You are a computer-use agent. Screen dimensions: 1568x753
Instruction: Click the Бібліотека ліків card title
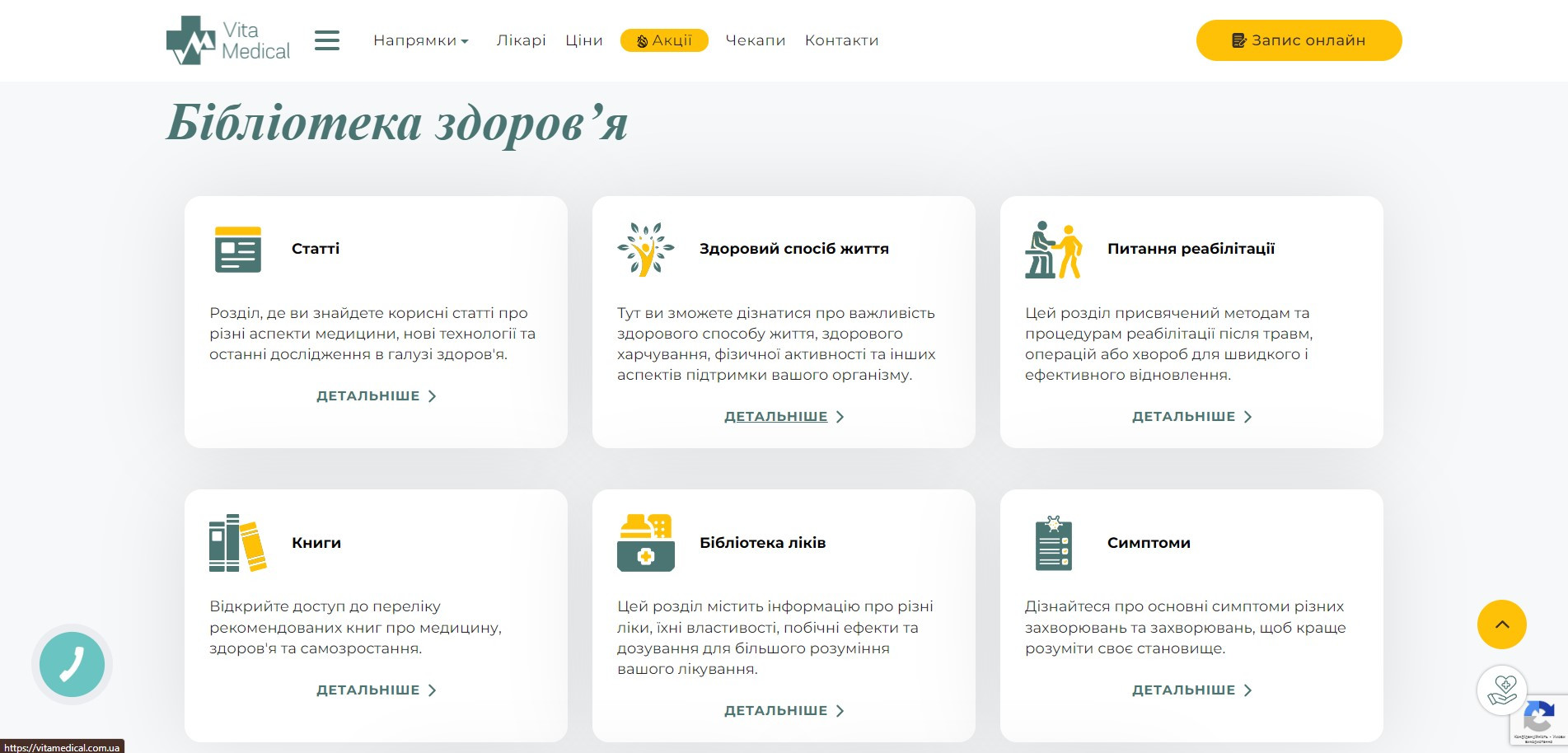click(x=762, y=543)
